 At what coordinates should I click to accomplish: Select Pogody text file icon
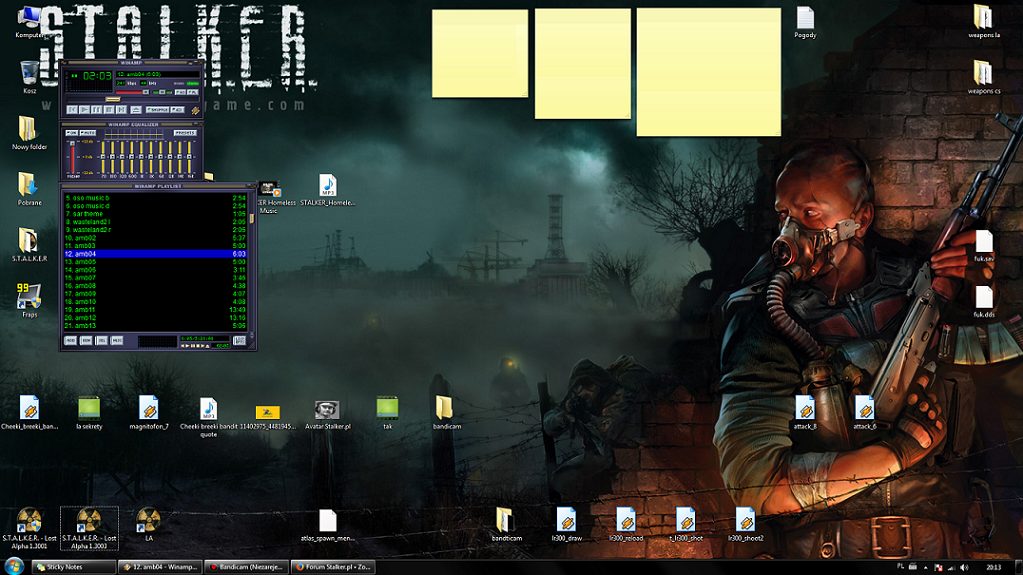(805, 22)
